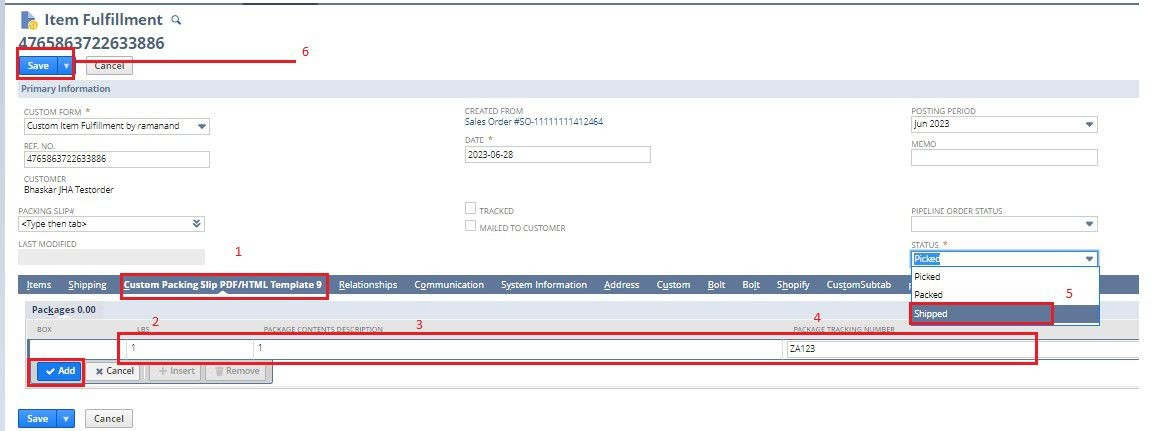Viewport: 1152px width, 431px height.
Task: Click the top Cancel button
Action: (109, 65)
